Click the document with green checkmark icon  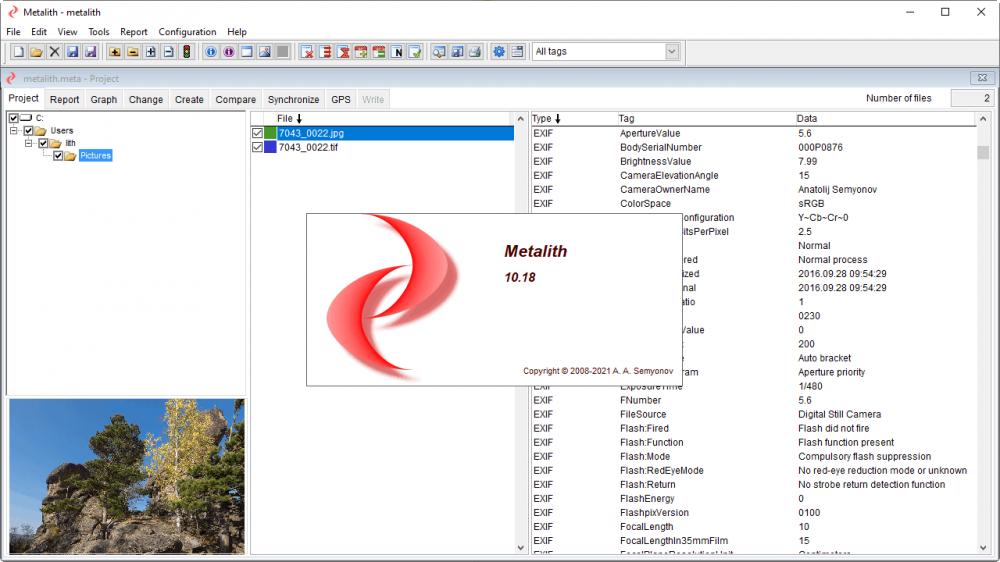coord(415,52)
